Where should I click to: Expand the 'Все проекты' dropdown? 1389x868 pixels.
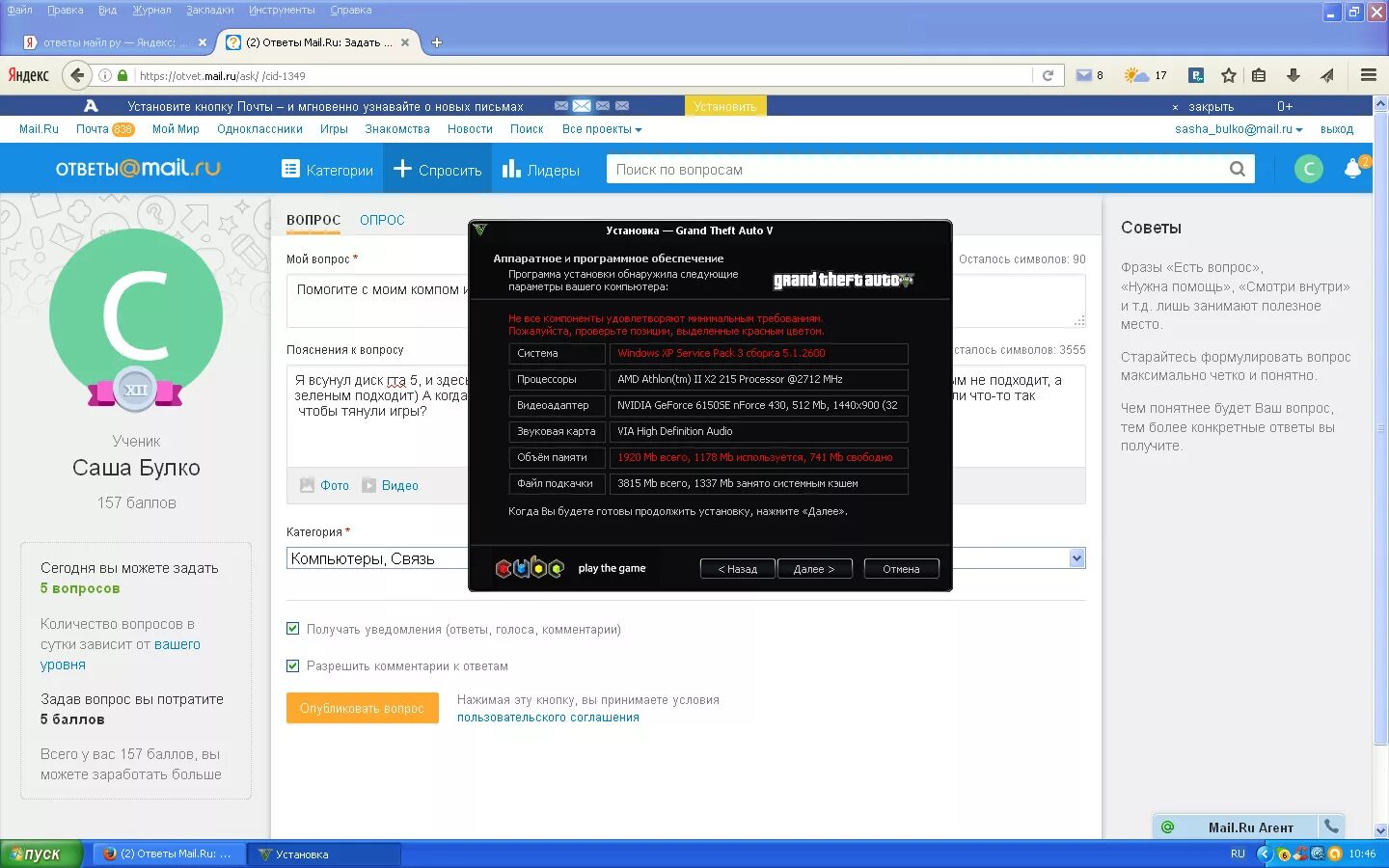point(602,129)
